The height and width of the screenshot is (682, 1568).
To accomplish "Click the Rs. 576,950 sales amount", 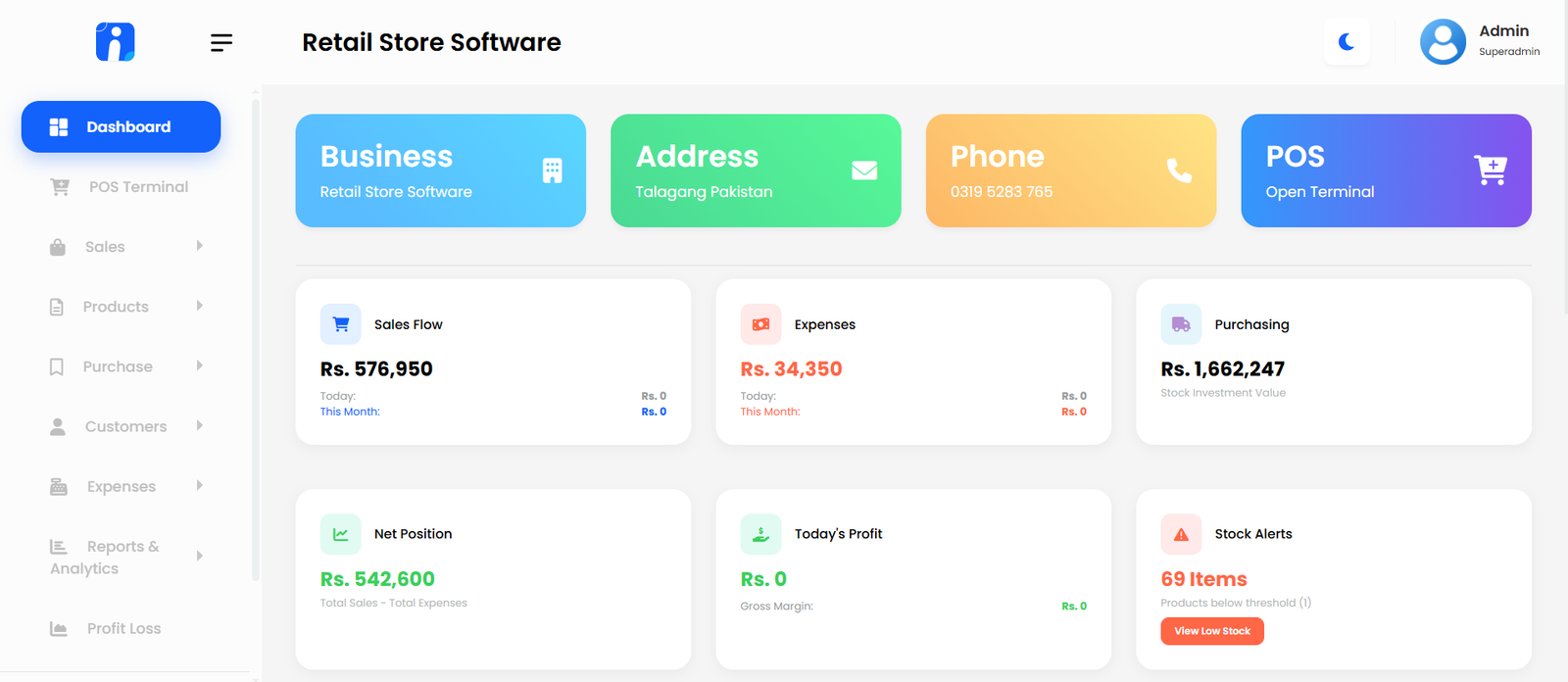I will (x=376, y=369).
